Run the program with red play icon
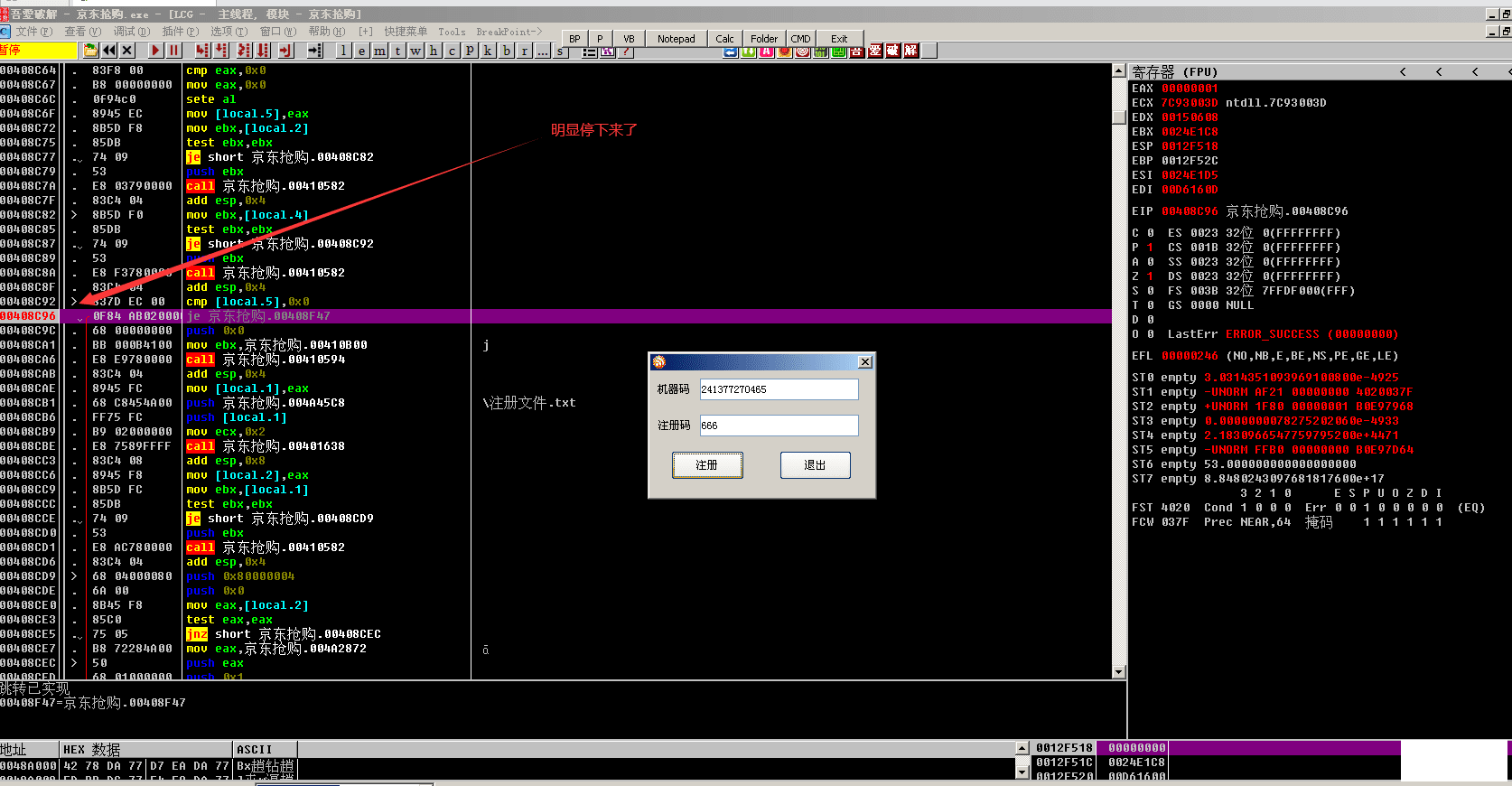This screenshot has width=1512, height=786. 155,51
